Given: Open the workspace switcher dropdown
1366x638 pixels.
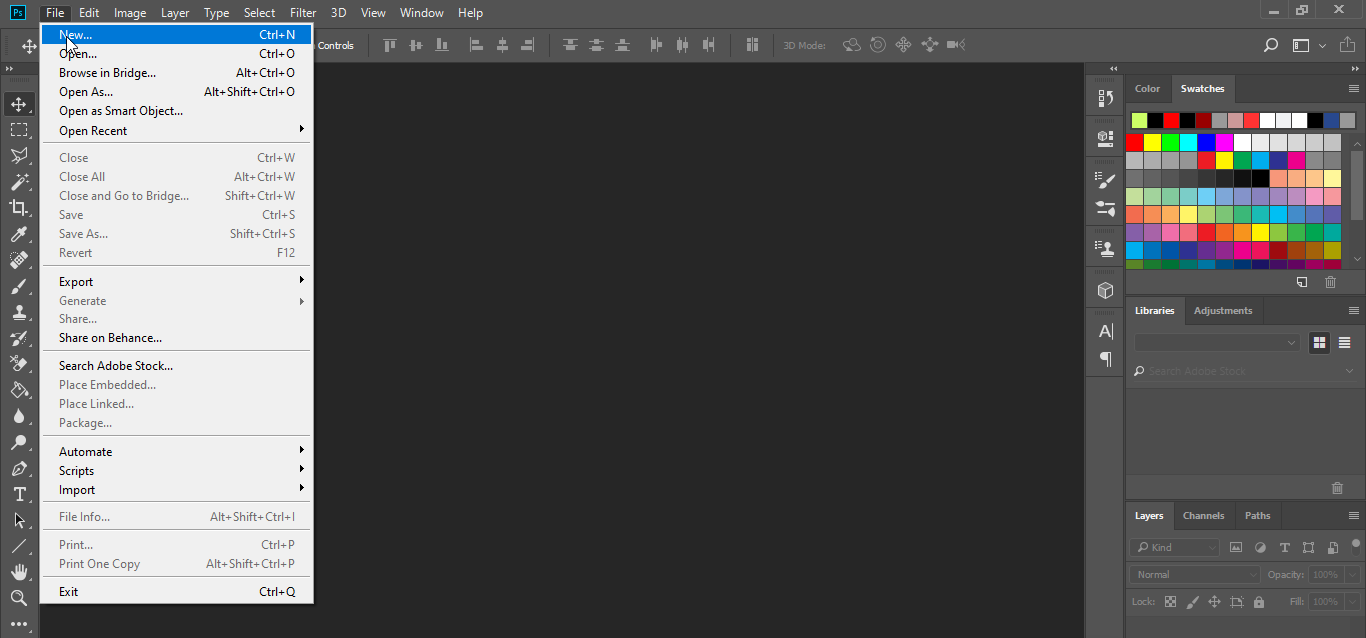Looking at the screenshot, I should (1309, 45).
